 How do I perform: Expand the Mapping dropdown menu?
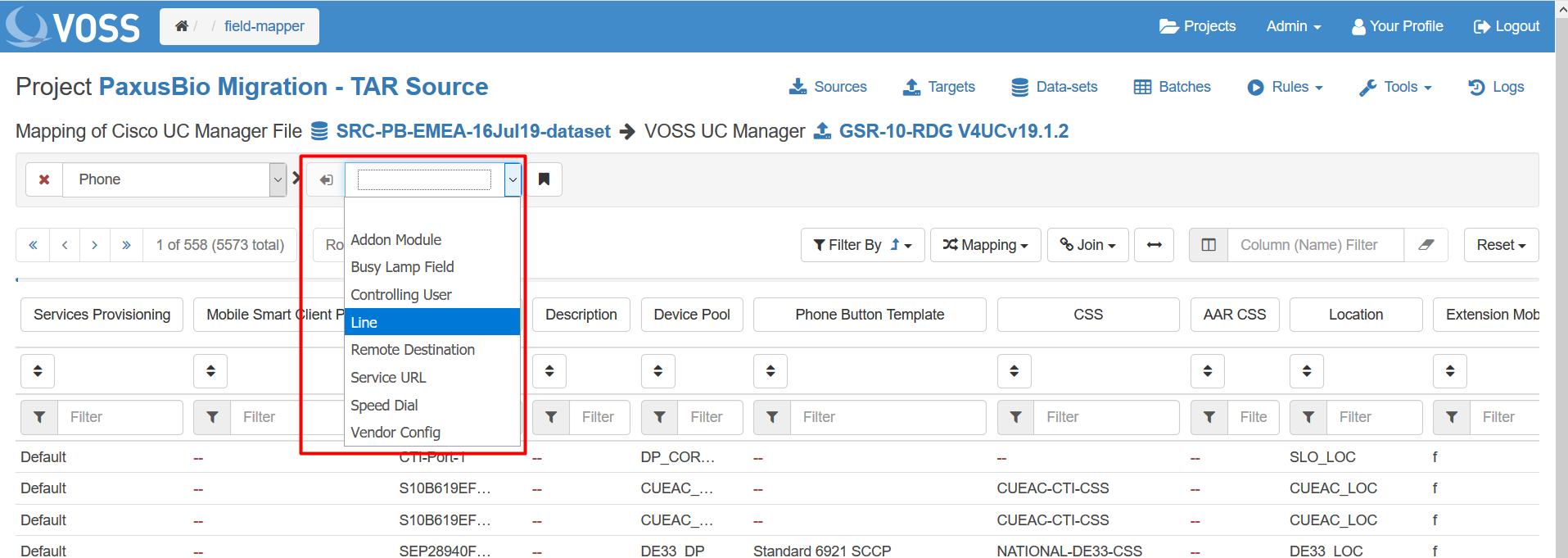985,245
